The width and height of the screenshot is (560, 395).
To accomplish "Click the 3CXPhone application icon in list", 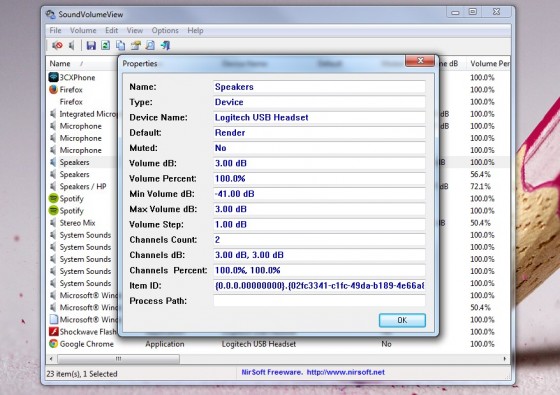I will (x=53, y=77).
